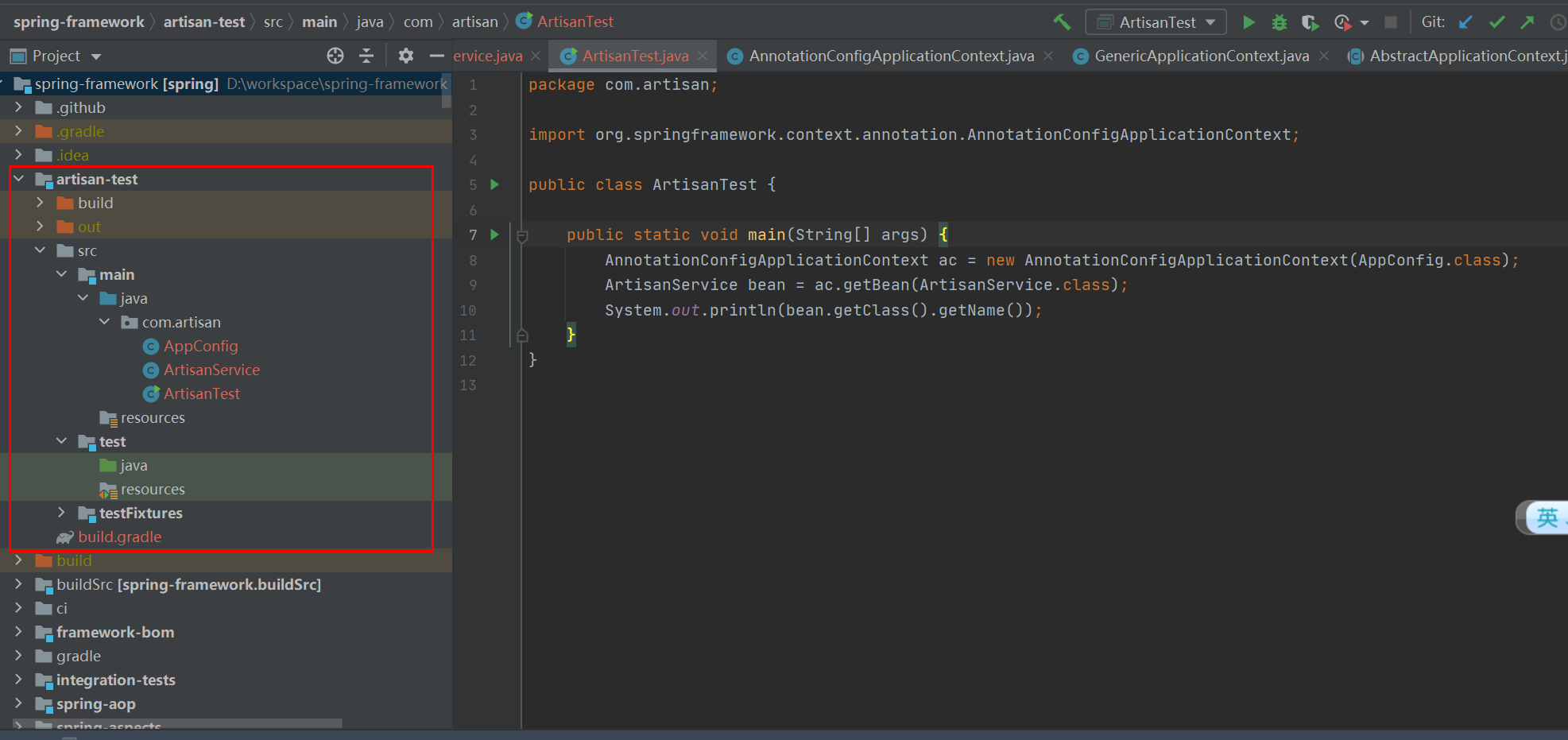The width and height of the screenshot is (1568, 740).
Task: Click run gutter icon beside class ArtisanTest
Action: pos(494,184)
